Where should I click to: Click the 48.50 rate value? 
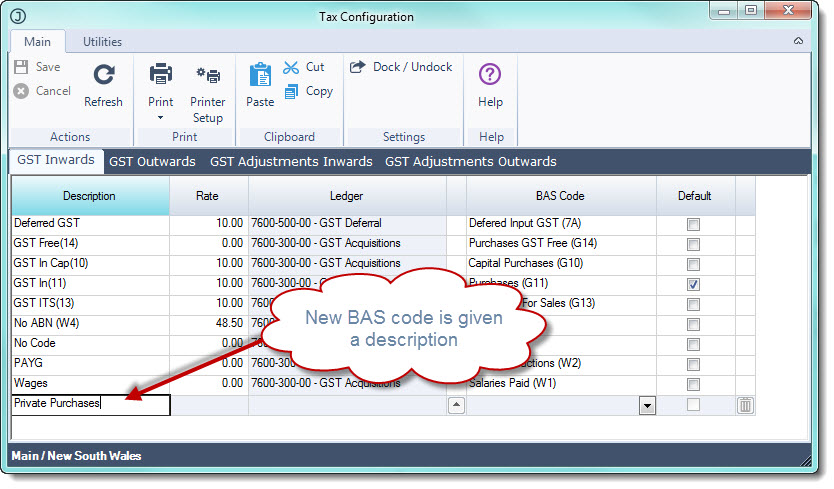coord(229,324)
